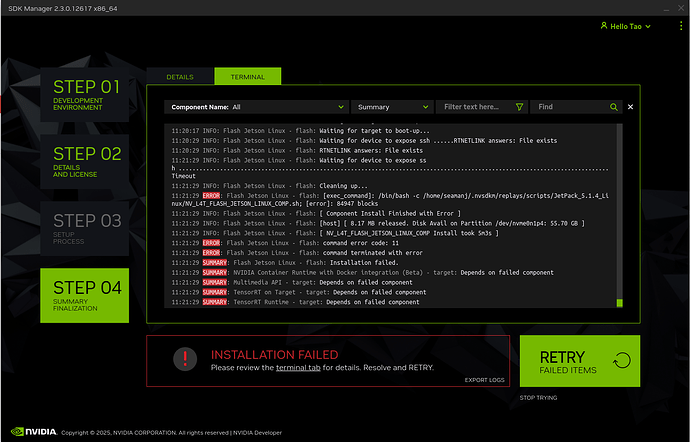This screenshot has height=442, width=690.
Task: Click the RETRY Failed Items button
Action: [580, 361]
